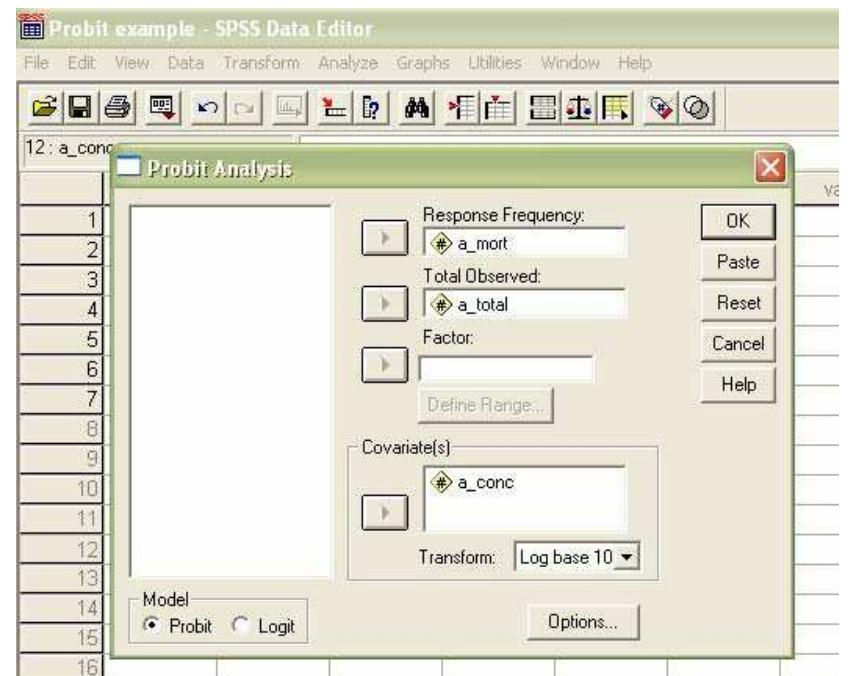The width and height of the screenshot is (855, 676).
Task: Select the Logit model radio button
Action: 239,625
